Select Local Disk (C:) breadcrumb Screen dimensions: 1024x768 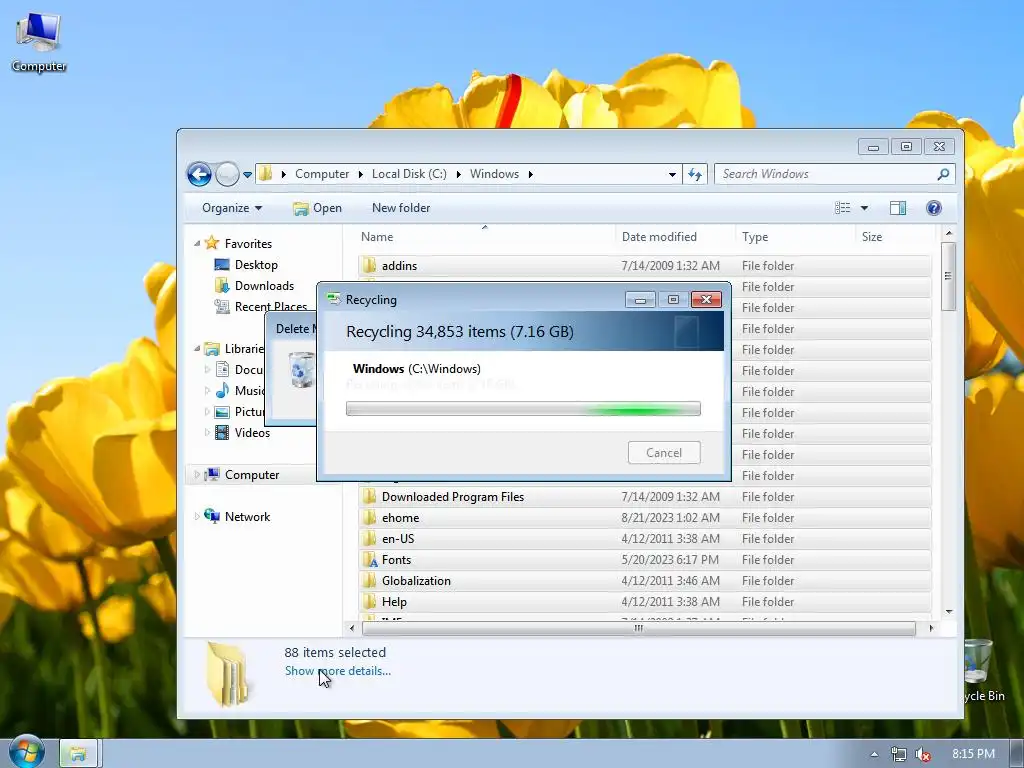coord(409,174)
